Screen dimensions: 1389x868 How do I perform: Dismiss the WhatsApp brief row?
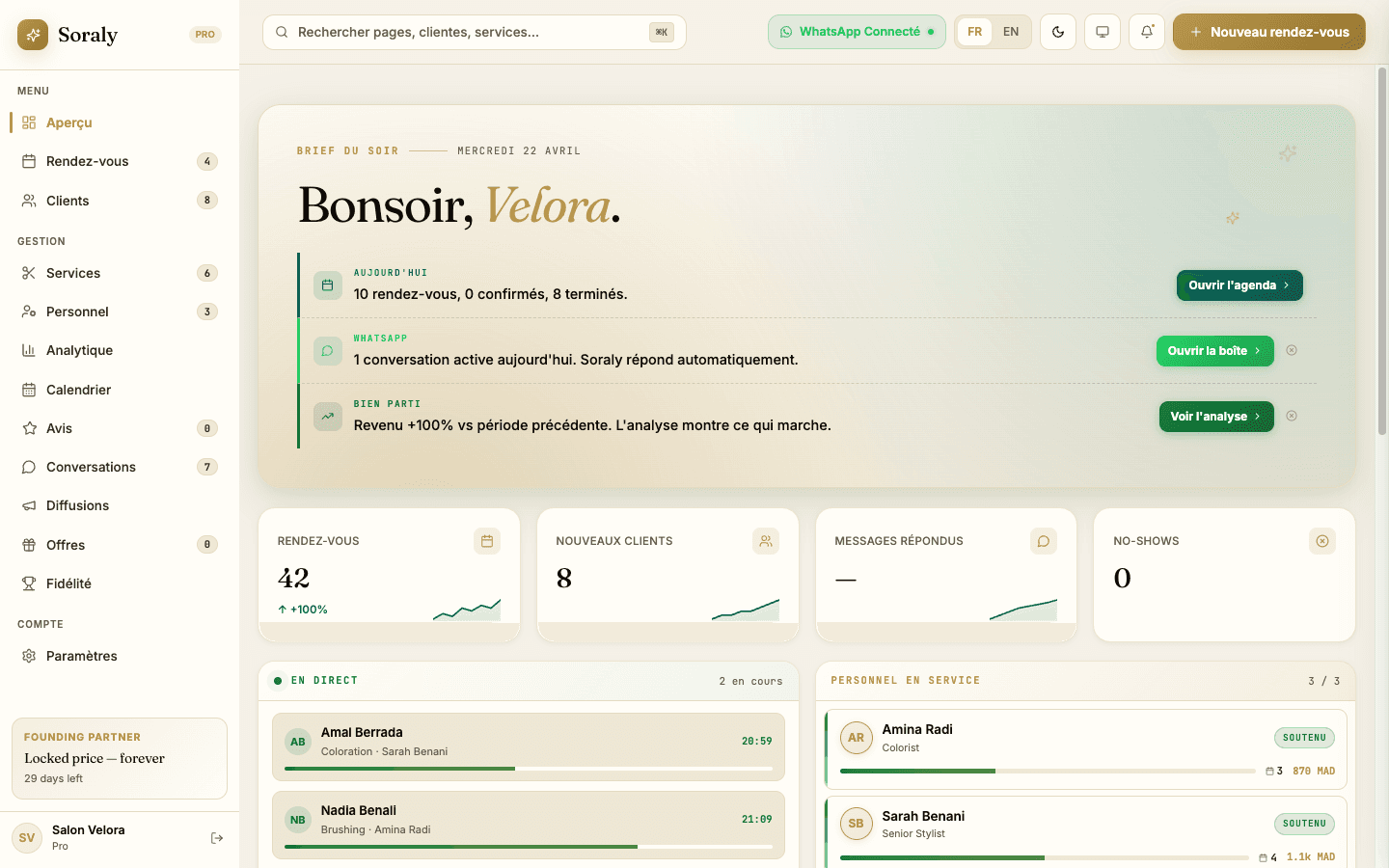point(1292,350)
